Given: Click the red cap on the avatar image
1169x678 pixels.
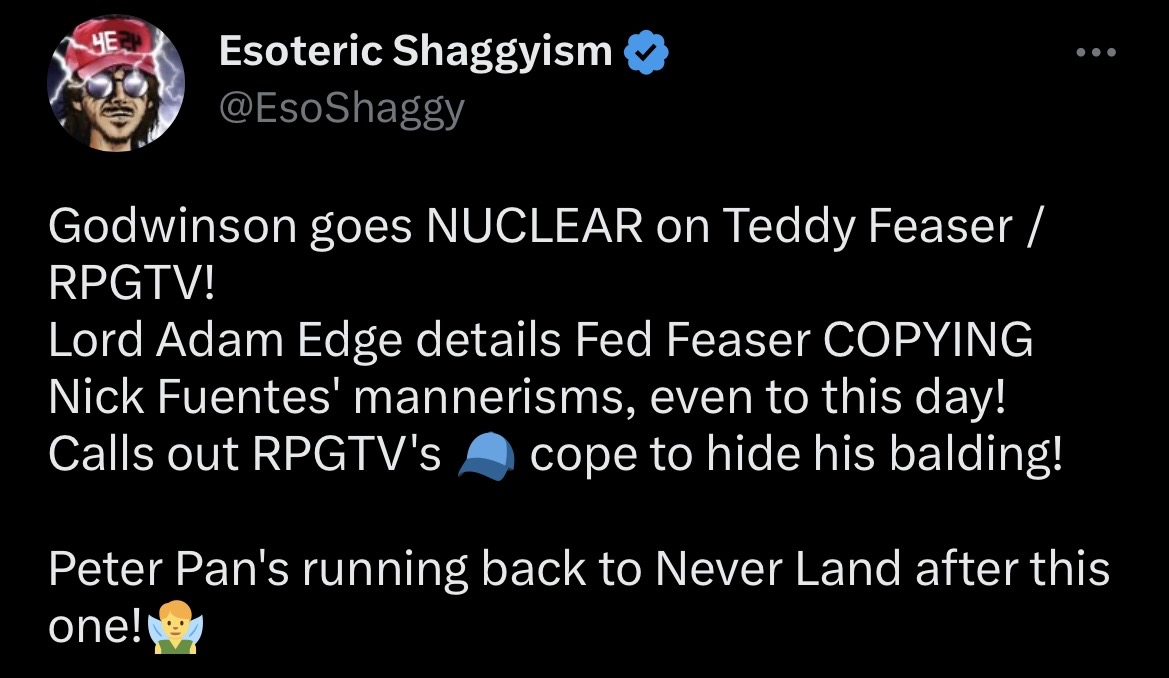Looking at the screenshot, I should point(117,46).
